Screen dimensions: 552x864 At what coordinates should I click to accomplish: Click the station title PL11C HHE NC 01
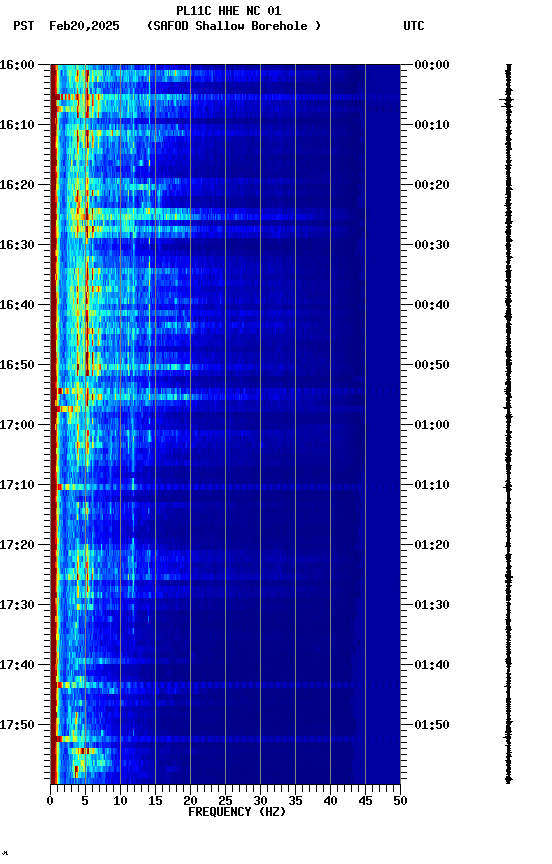coord(229,11)
